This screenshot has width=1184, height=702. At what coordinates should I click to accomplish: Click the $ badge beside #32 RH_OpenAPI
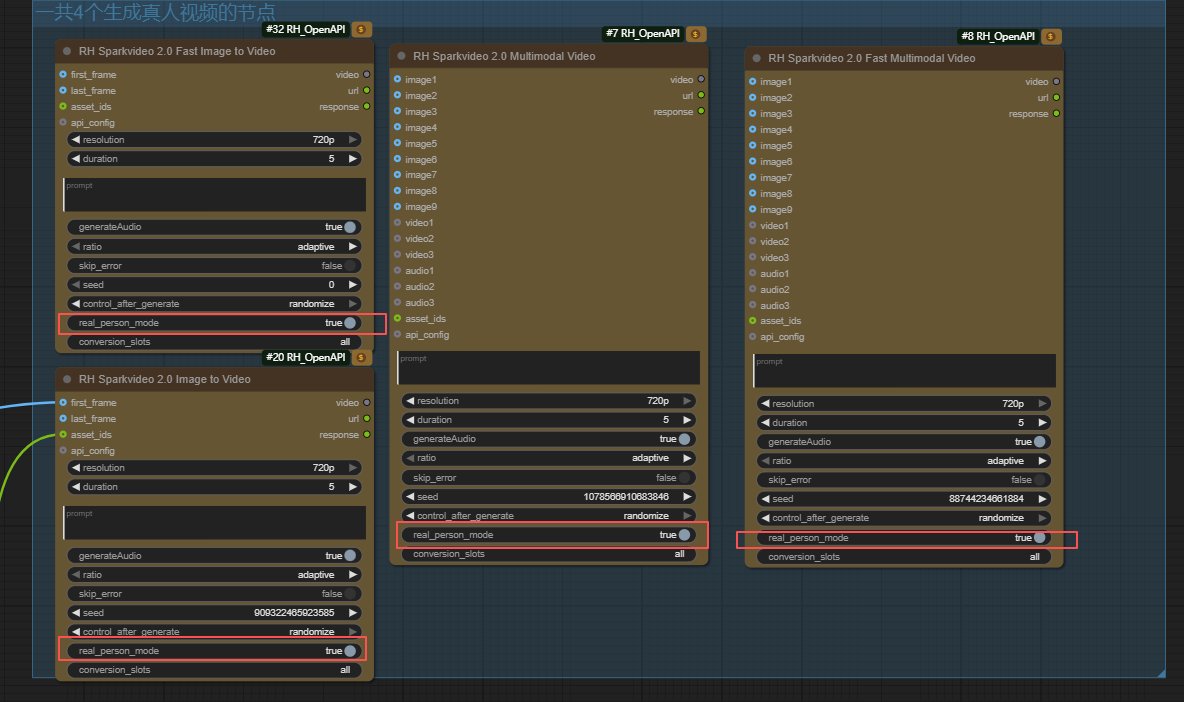coord(361,29)
